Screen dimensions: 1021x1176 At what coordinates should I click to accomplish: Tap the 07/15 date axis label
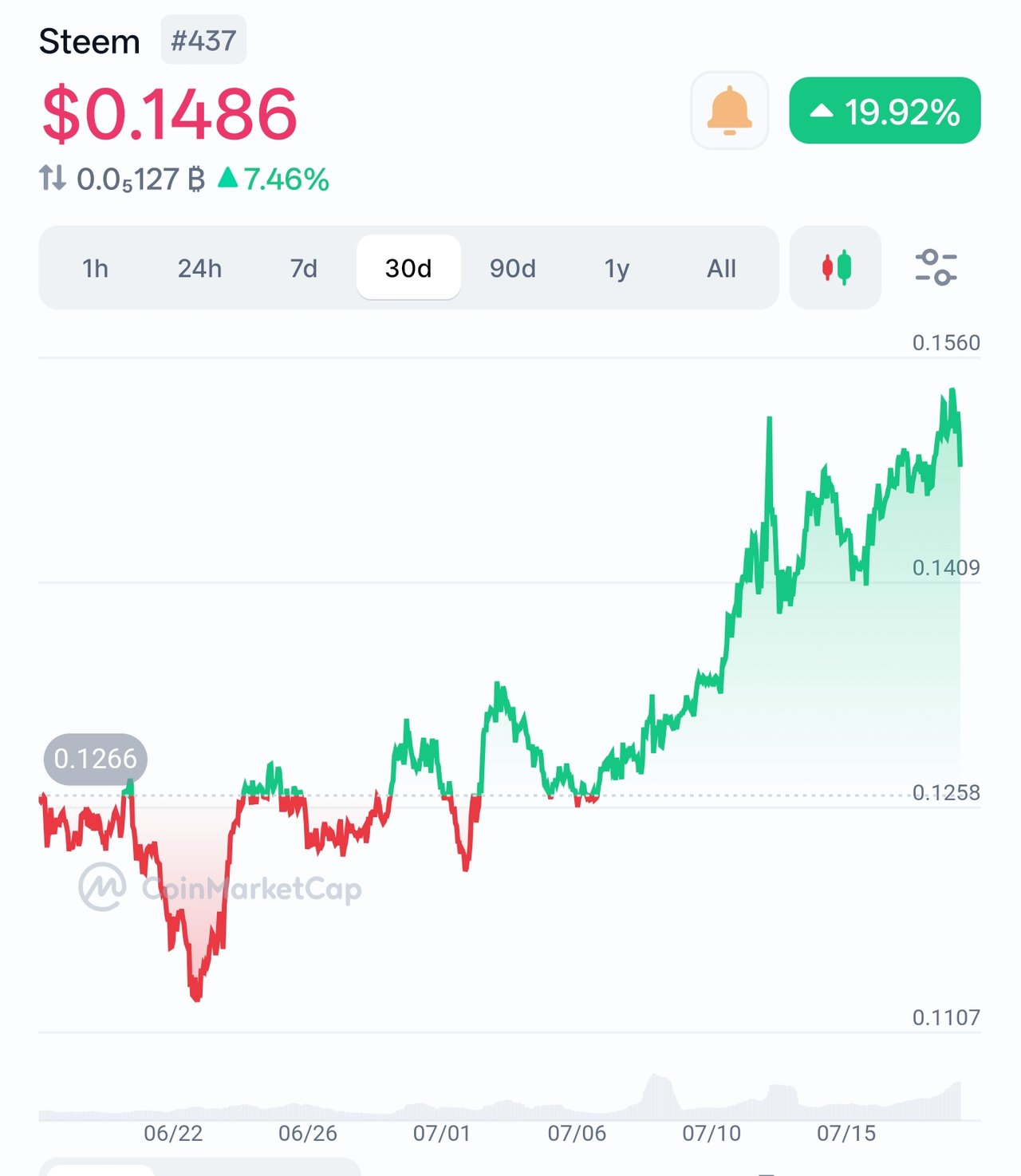coord(846,1133)
